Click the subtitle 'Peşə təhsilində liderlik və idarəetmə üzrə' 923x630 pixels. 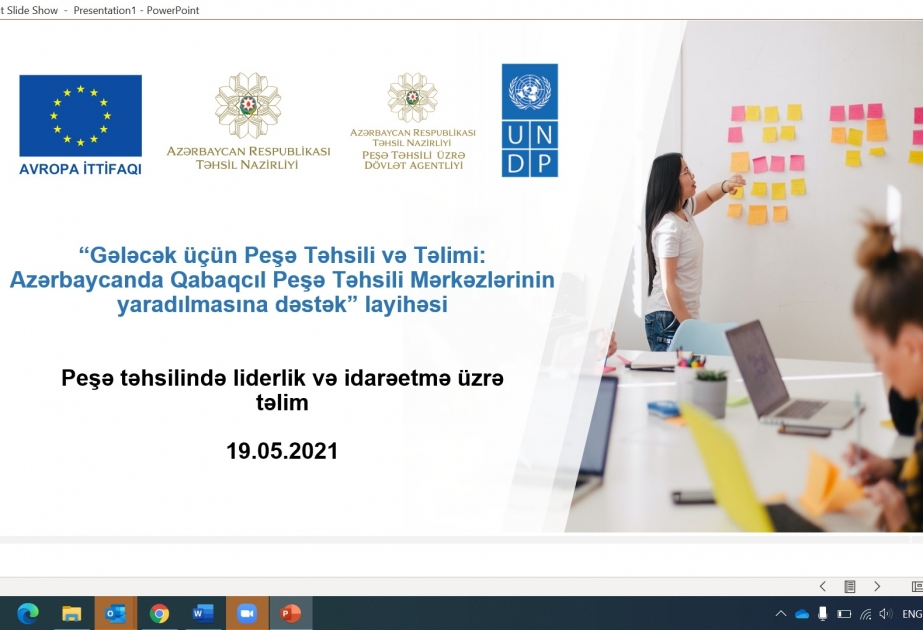click(282, 378)
